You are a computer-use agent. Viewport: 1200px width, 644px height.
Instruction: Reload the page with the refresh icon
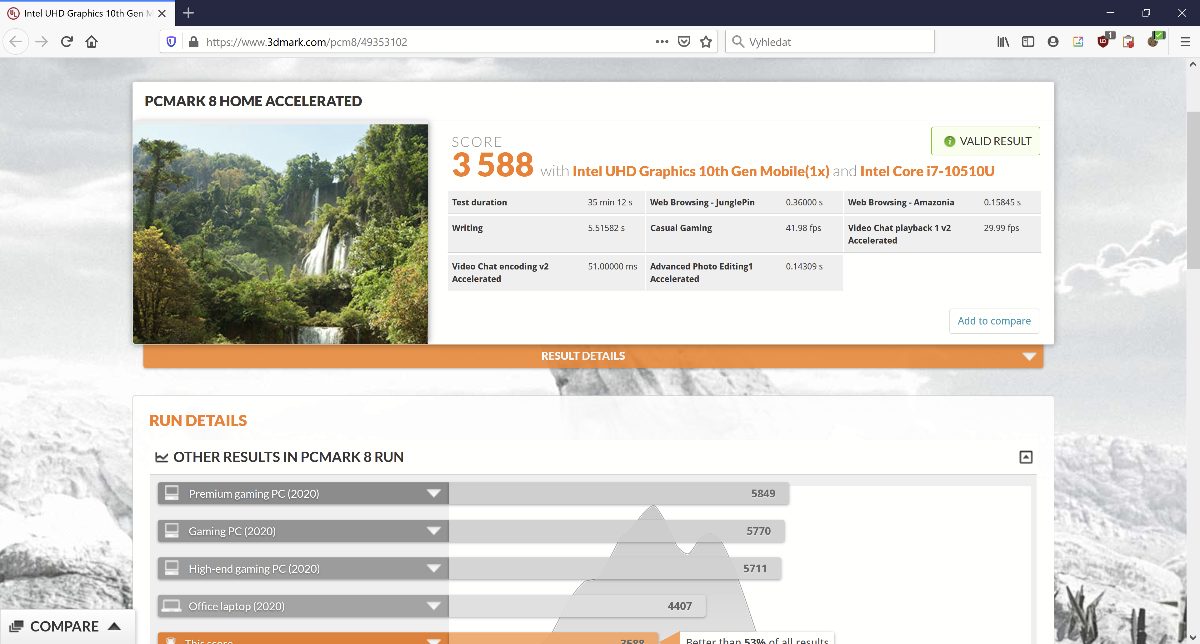[67, 42]
